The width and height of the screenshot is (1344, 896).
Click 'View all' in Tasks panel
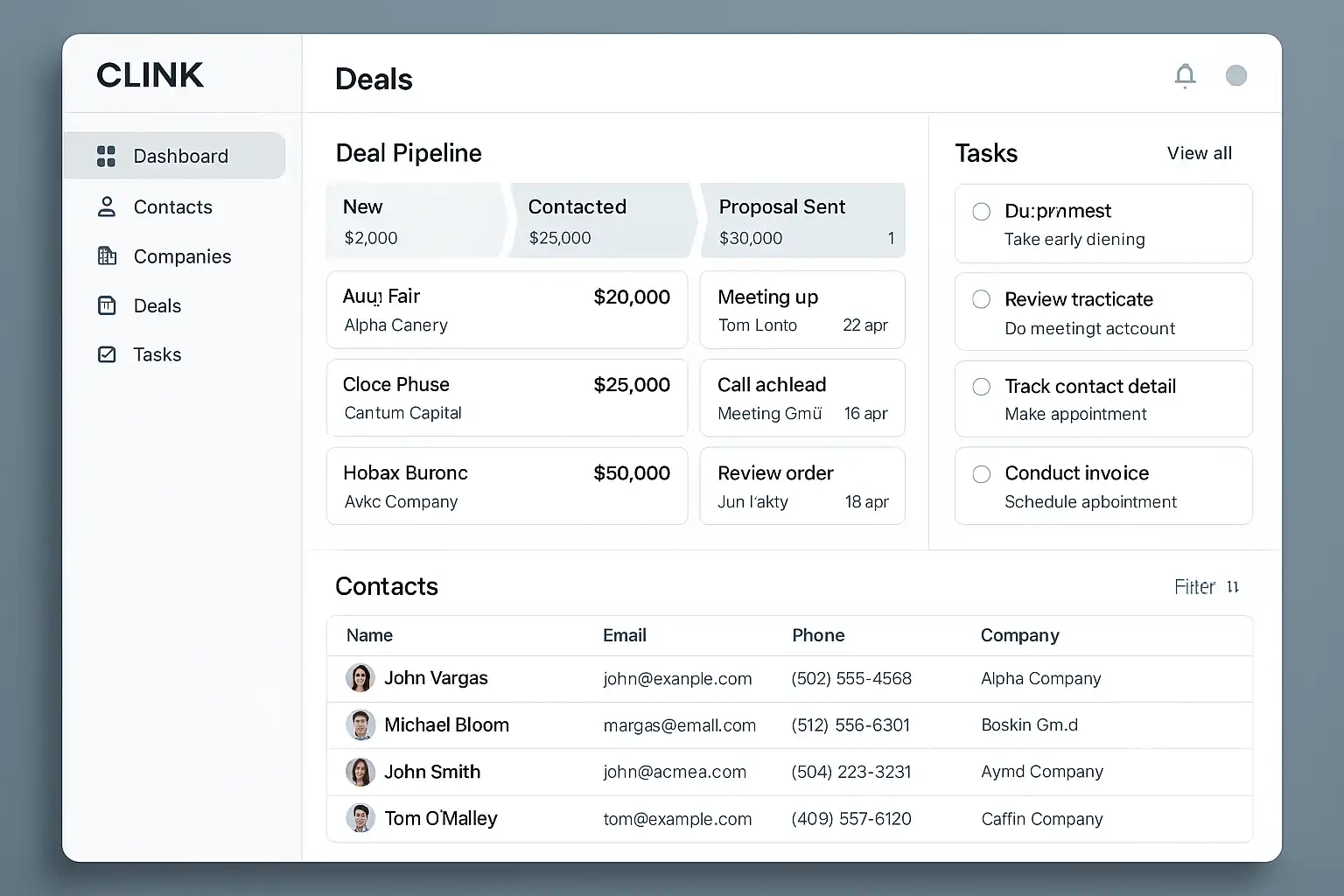(1199, 154)
